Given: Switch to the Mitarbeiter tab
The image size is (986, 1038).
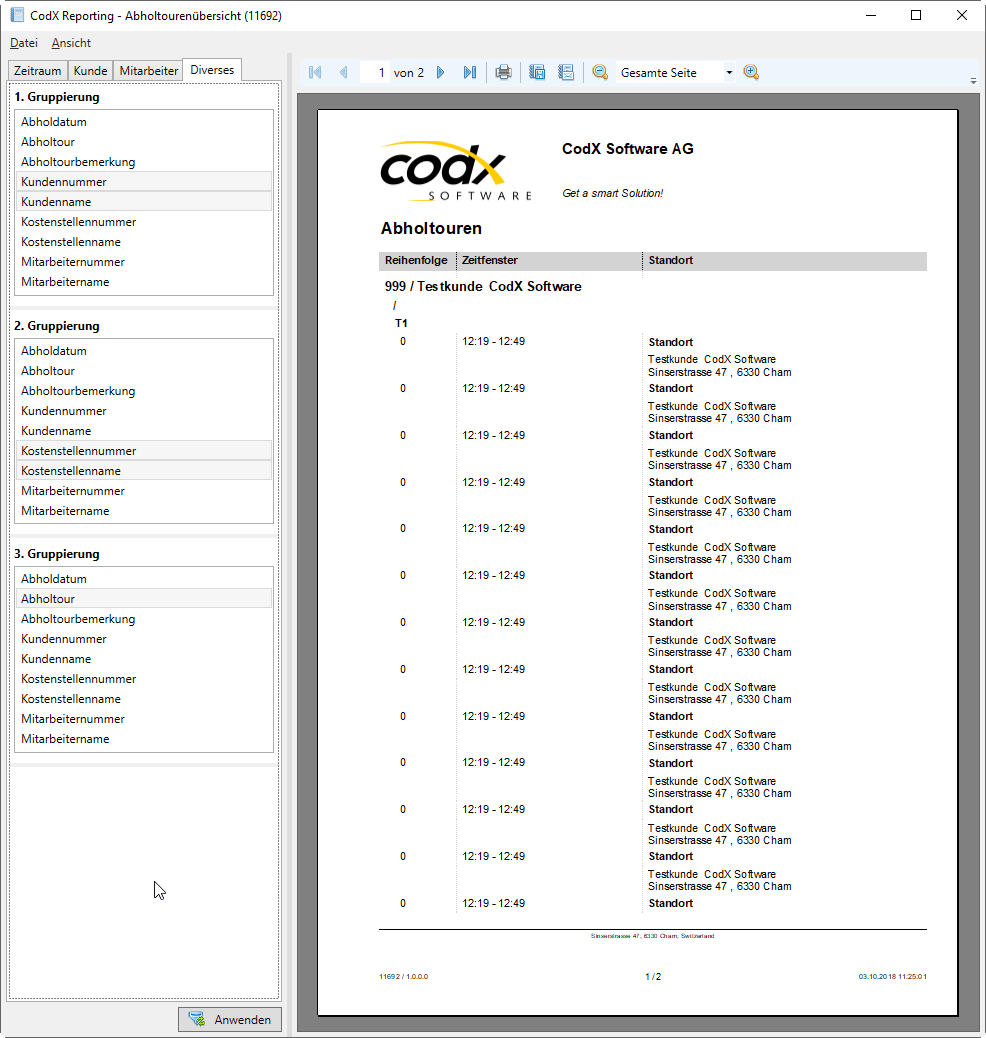Looking at the screenshot, I should (x=148, y=70).
